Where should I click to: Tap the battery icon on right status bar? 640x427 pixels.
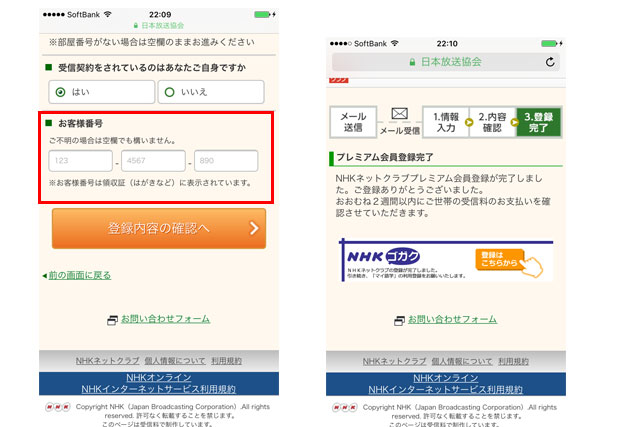549,43
